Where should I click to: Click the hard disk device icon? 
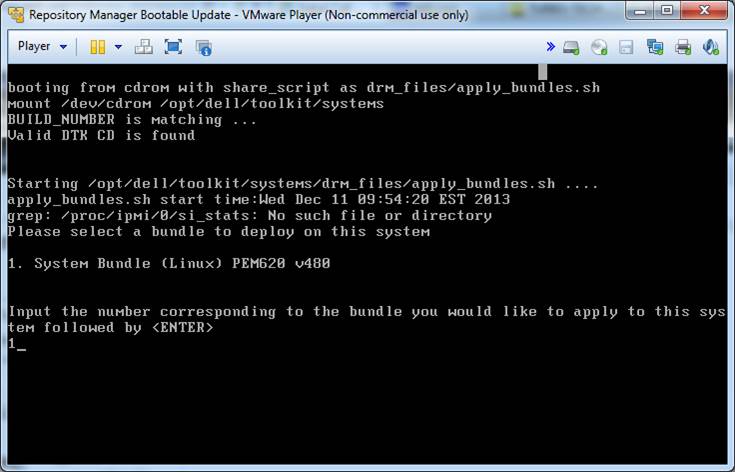pos(571,47)
